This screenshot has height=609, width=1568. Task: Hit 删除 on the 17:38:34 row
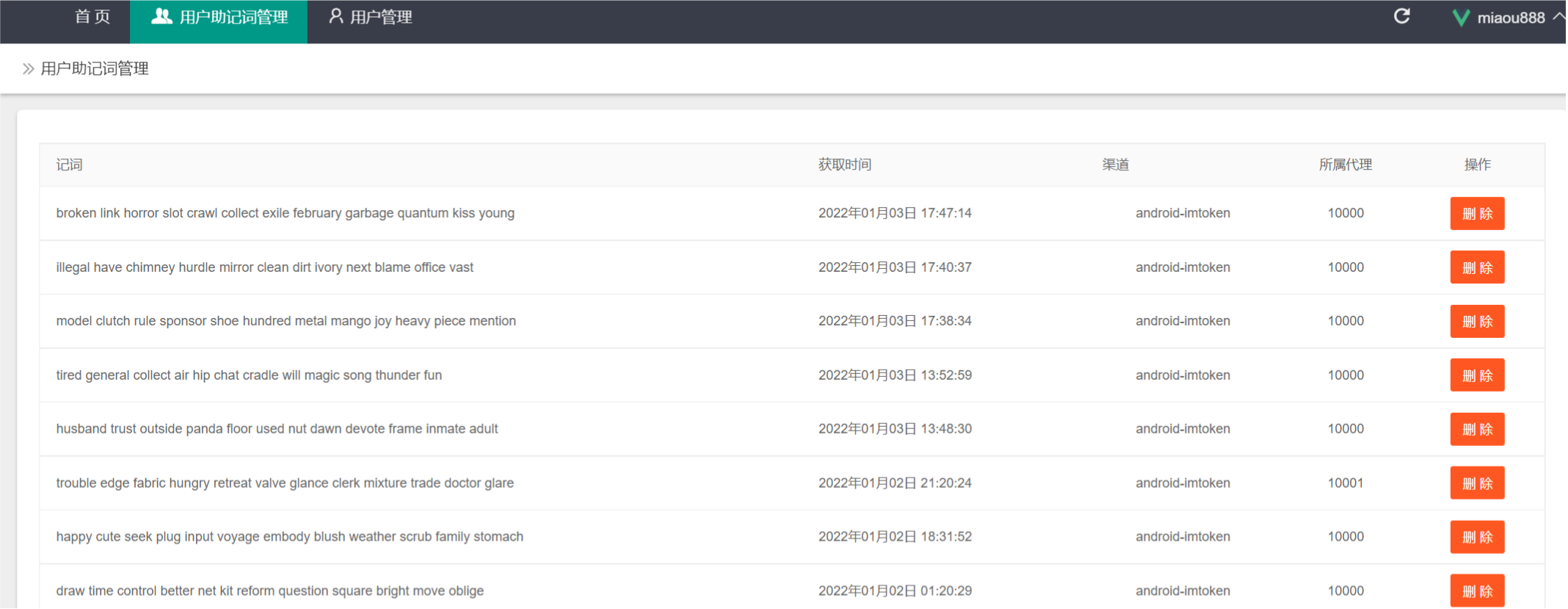(x=1476, y=321)
